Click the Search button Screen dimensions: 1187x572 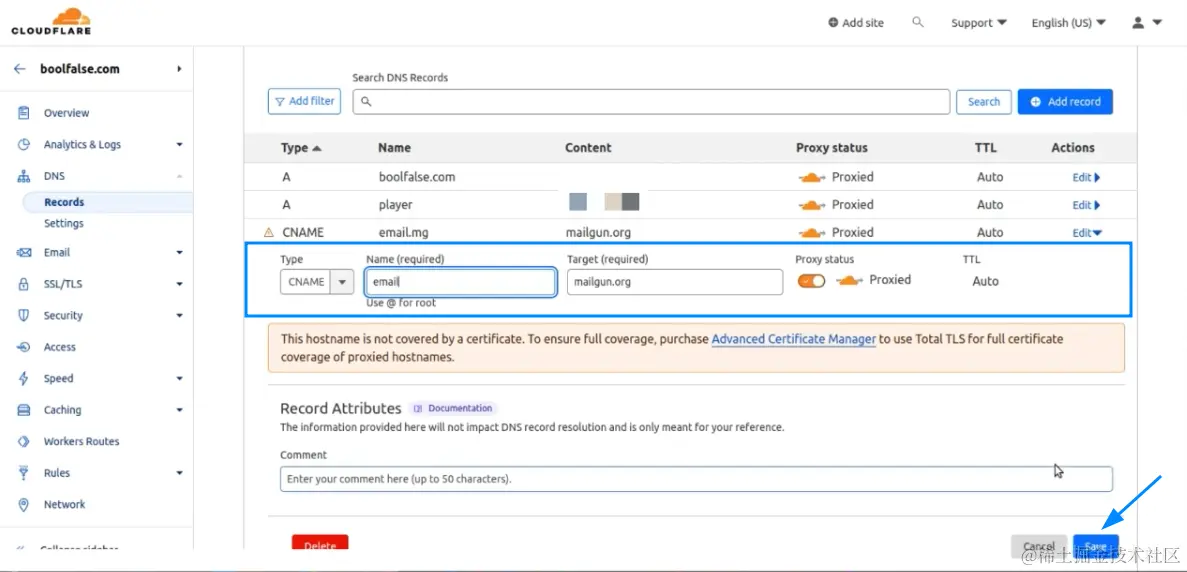coord(984,101)
